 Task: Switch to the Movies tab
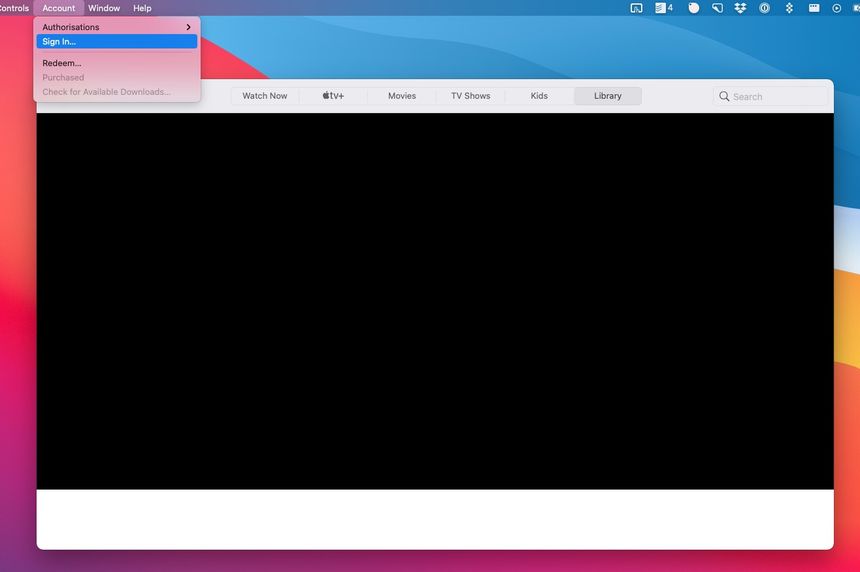(x=402, y=96)
